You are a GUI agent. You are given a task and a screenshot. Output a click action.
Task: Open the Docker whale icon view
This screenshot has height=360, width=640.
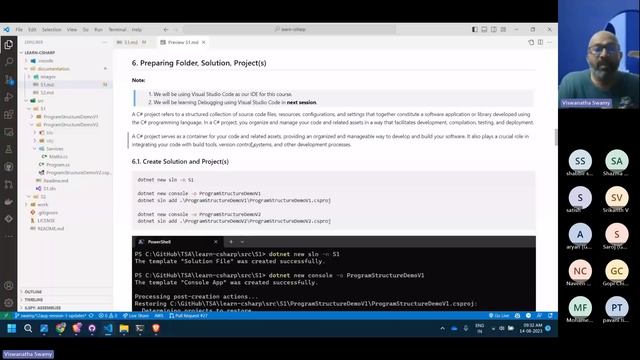pos(9,202)
